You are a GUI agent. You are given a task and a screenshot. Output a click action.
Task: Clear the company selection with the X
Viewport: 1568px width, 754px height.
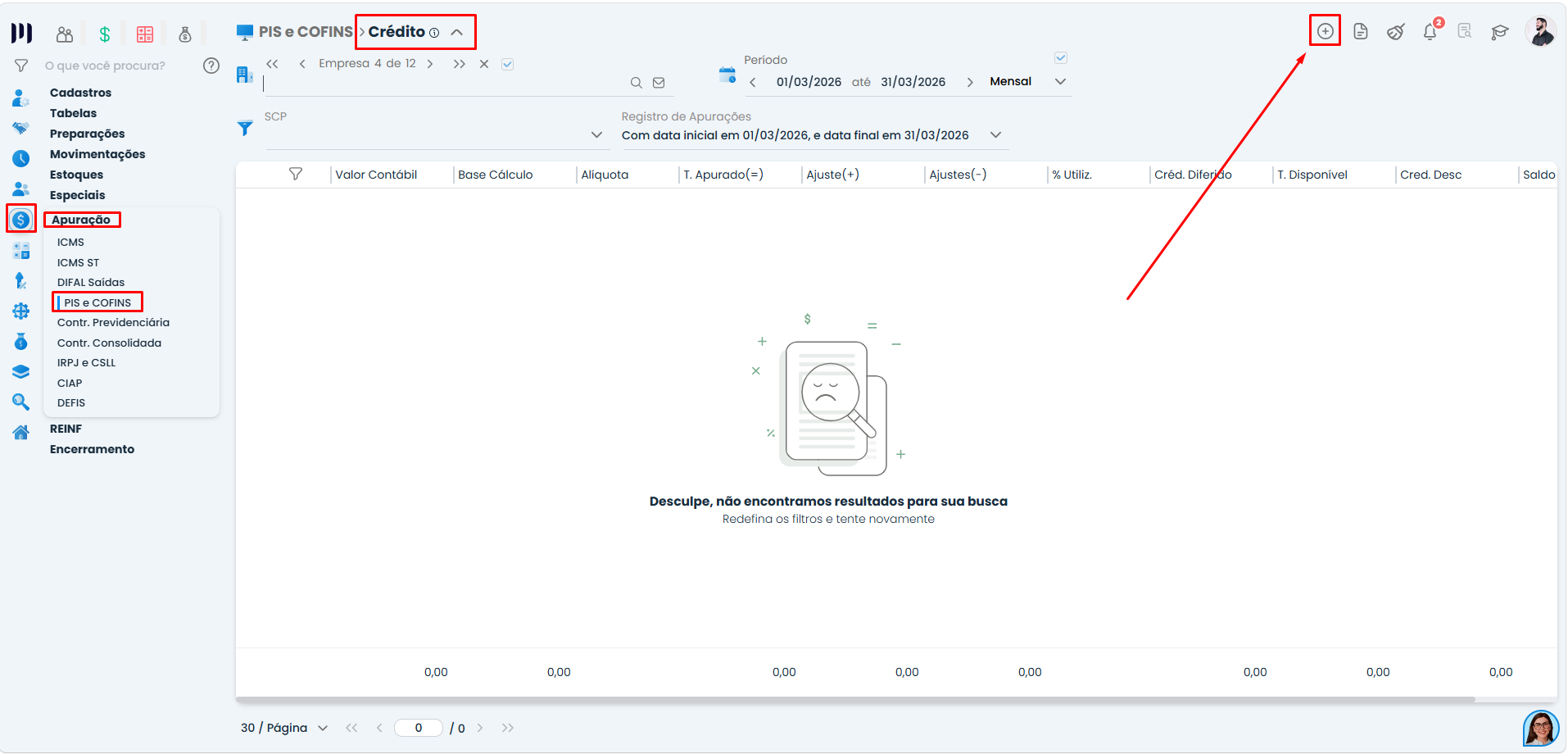[484, 63]
